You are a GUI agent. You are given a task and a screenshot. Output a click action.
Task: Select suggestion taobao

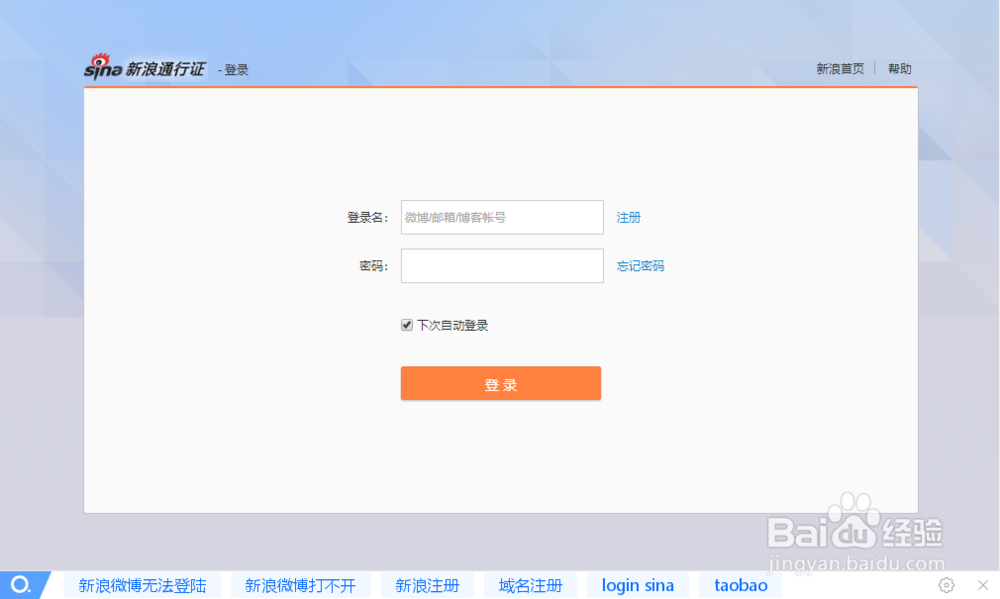740,586
